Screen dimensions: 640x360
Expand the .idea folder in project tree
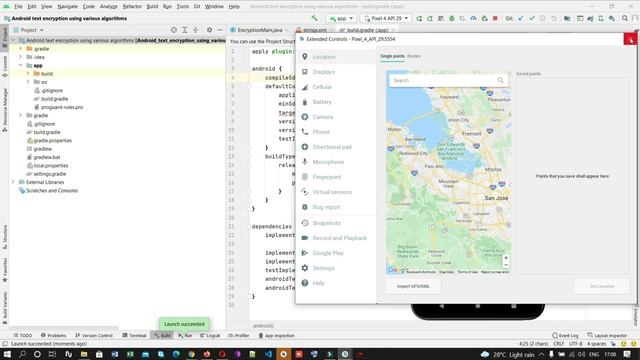pyautogui.click(x=20, y=57)
